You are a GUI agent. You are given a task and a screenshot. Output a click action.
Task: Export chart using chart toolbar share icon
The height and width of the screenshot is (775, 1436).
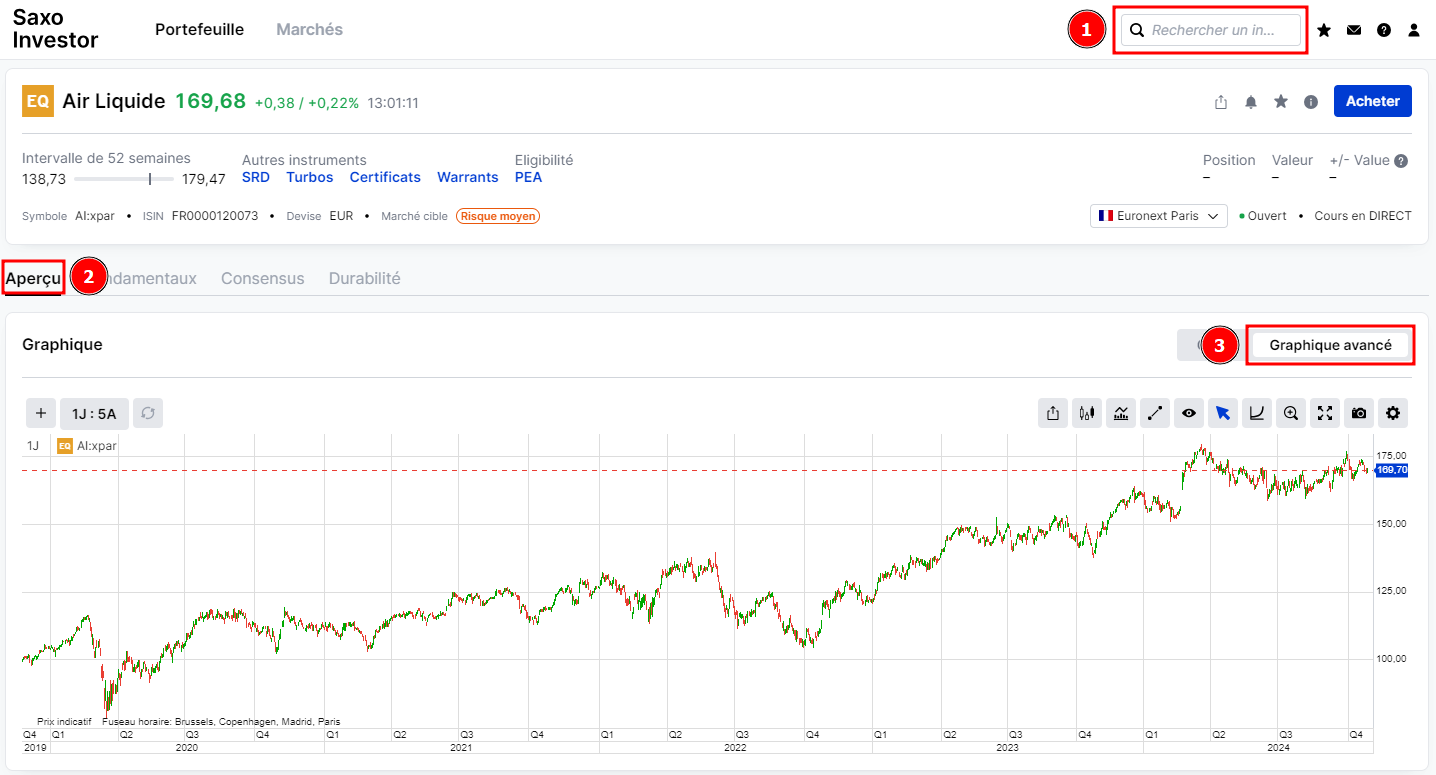pos(1053,413)
